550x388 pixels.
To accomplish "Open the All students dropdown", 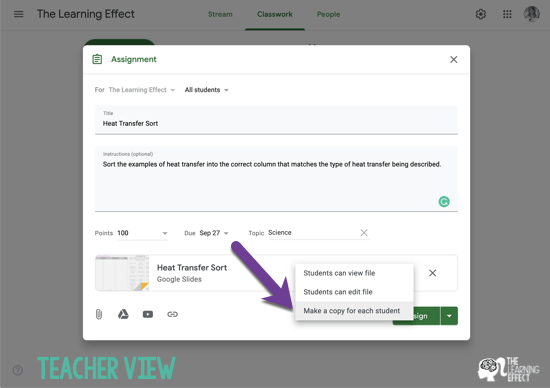I will [206, 90].
